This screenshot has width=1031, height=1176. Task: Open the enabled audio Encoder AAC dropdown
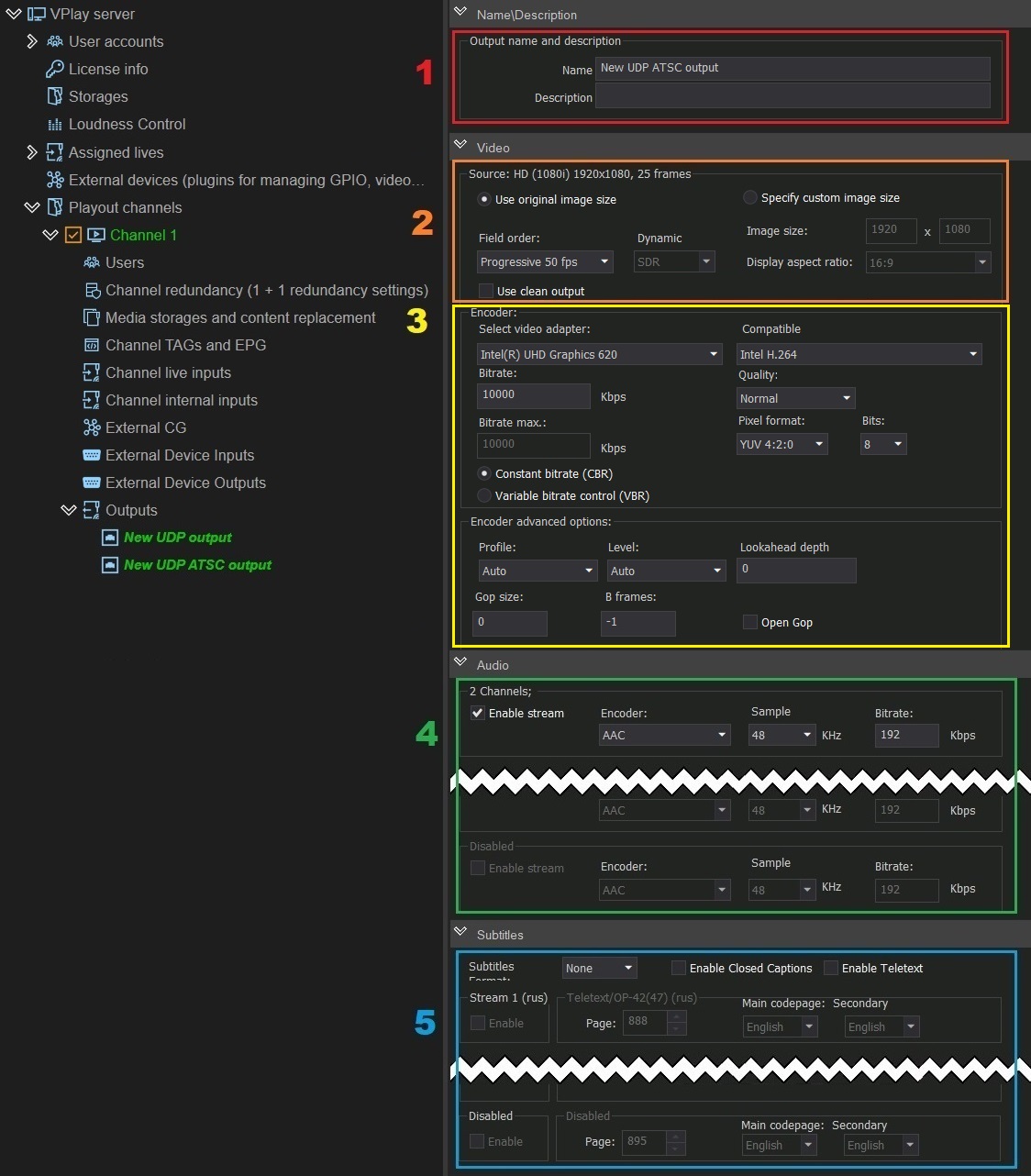(665, 735)
